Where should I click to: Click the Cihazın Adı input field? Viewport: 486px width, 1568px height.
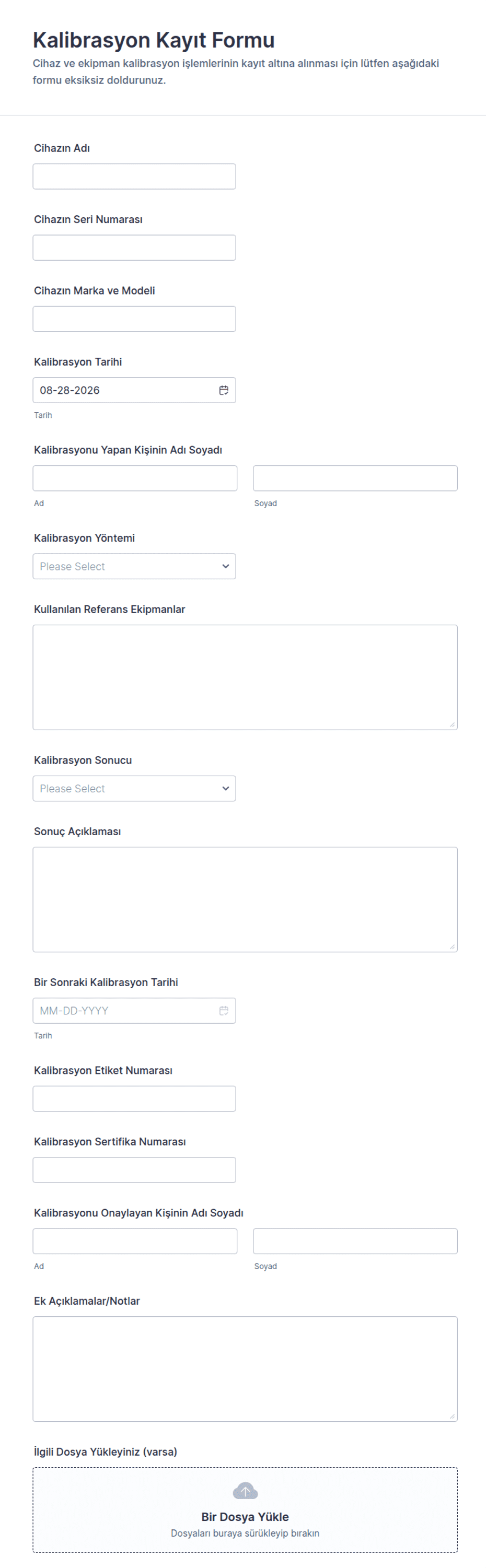134,177
